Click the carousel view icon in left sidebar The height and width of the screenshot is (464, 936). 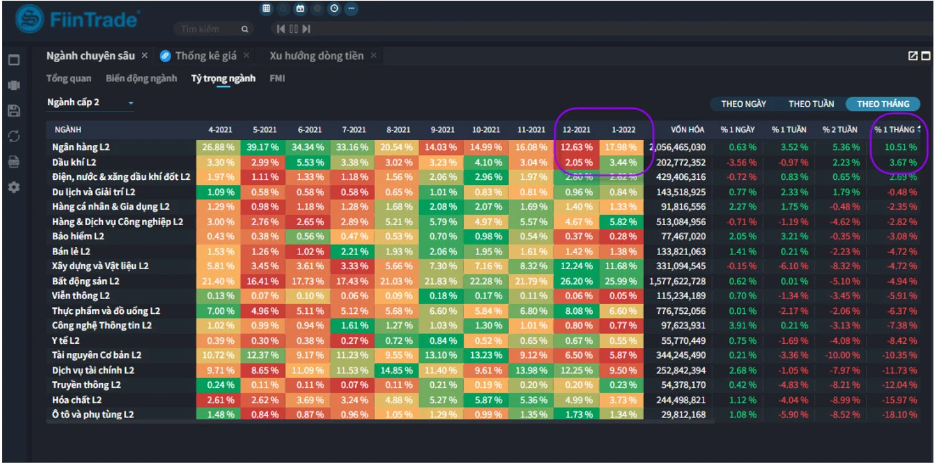click(x=14, y=85)
